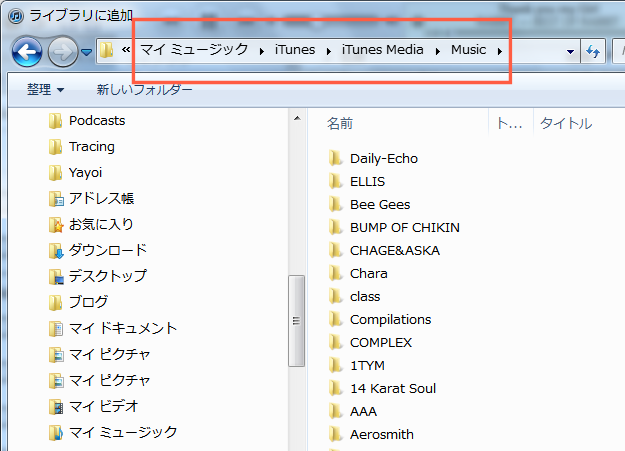Open the アドレス帳 folder in sidebar
The image size is (625, 451).
(101, 198)
